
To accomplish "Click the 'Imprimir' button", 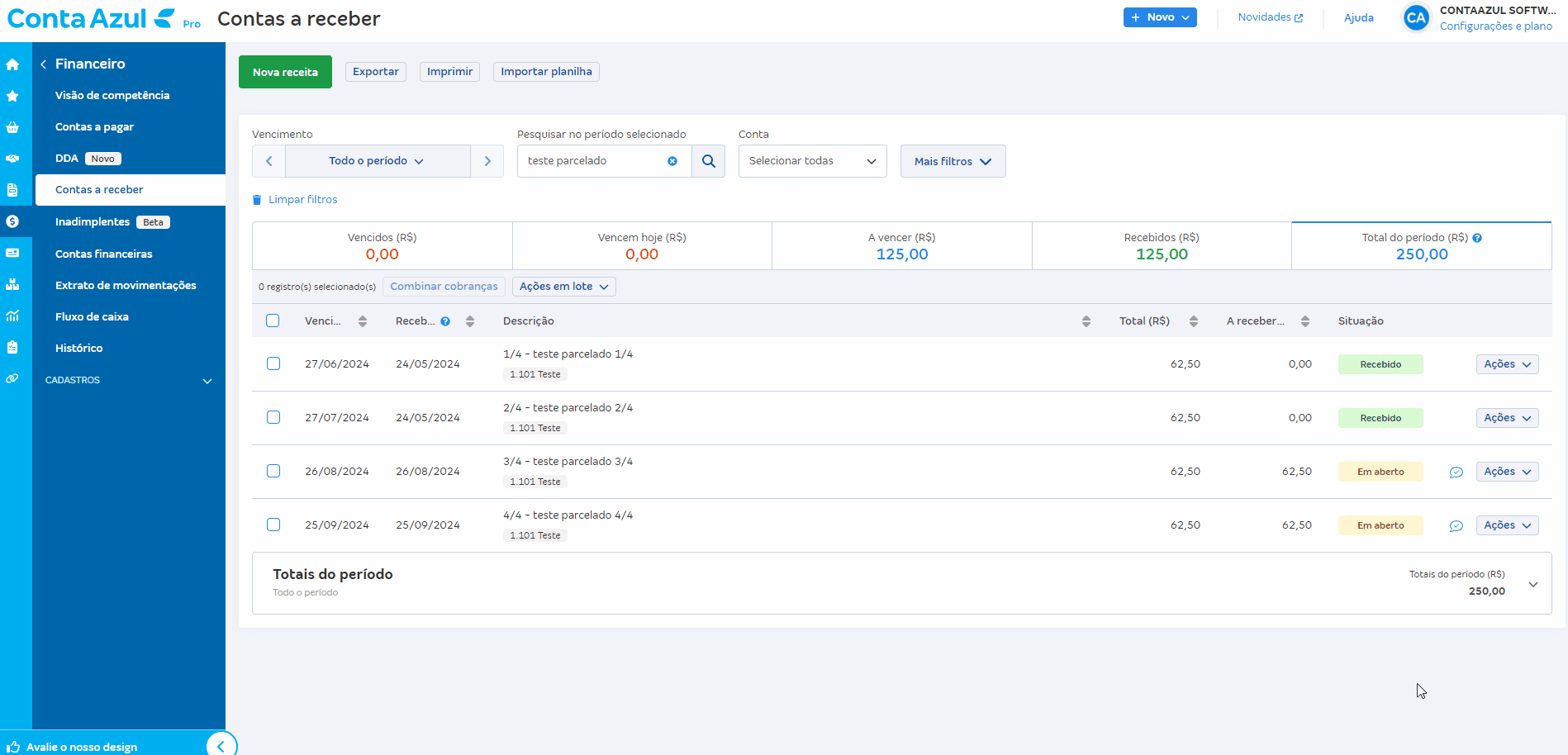I will 449,72.
